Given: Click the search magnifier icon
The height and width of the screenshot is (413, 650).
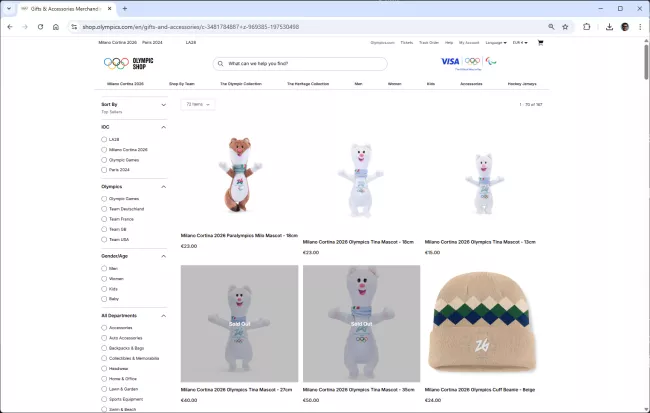Looking at the screenshot, I should (x=219, y=63).
